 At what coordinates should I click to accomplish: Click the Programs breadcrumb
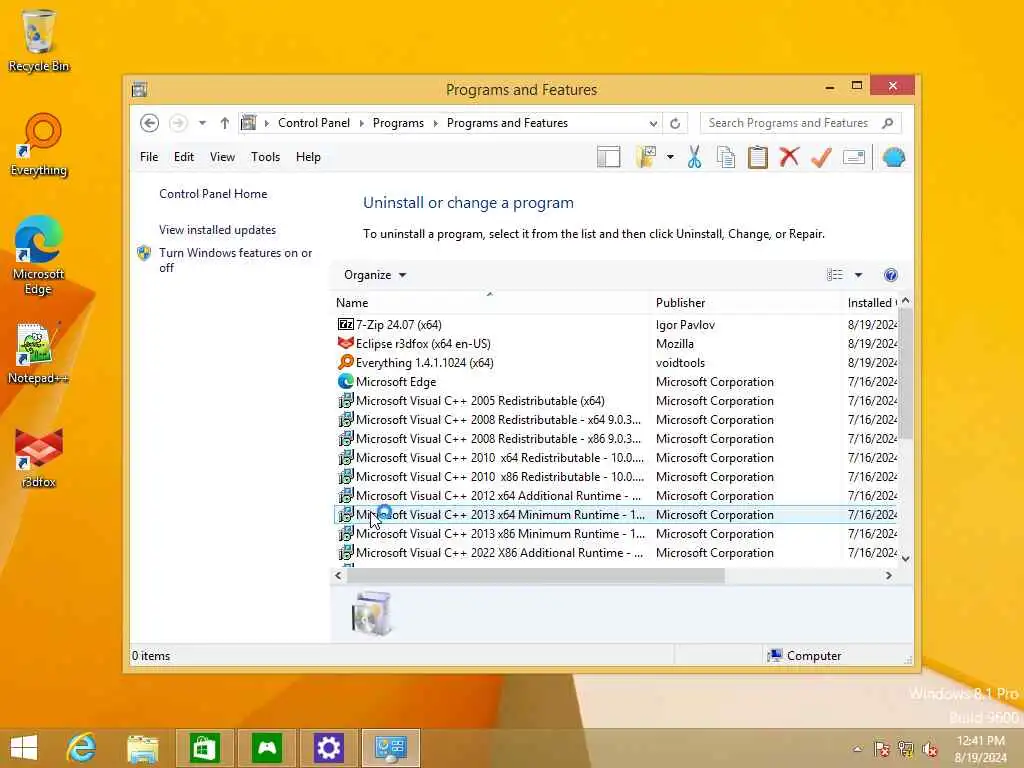(398, 123)
